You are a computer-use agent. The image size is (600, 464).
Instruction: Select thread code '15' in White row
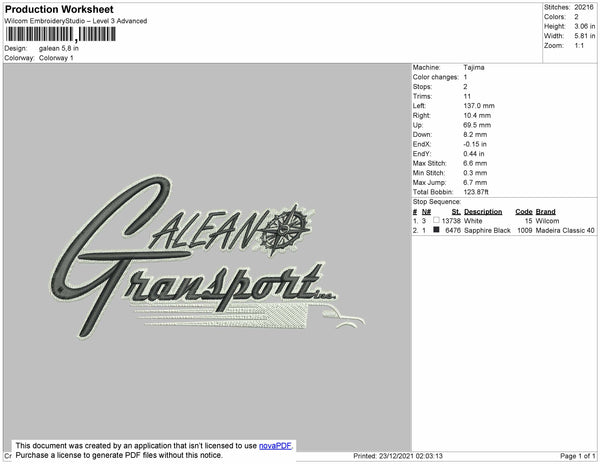(528, 221)
